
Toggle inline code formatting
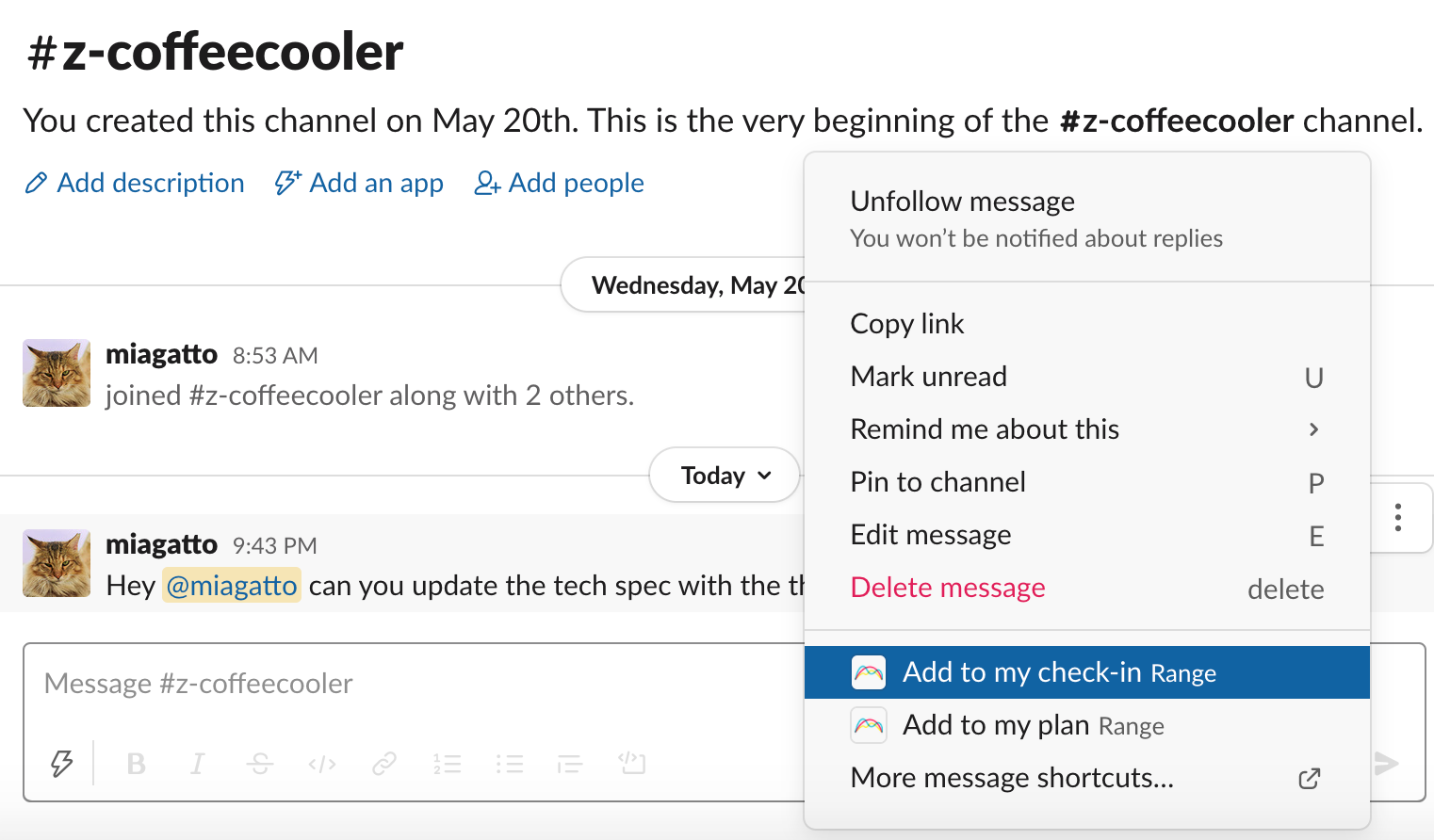322,764
